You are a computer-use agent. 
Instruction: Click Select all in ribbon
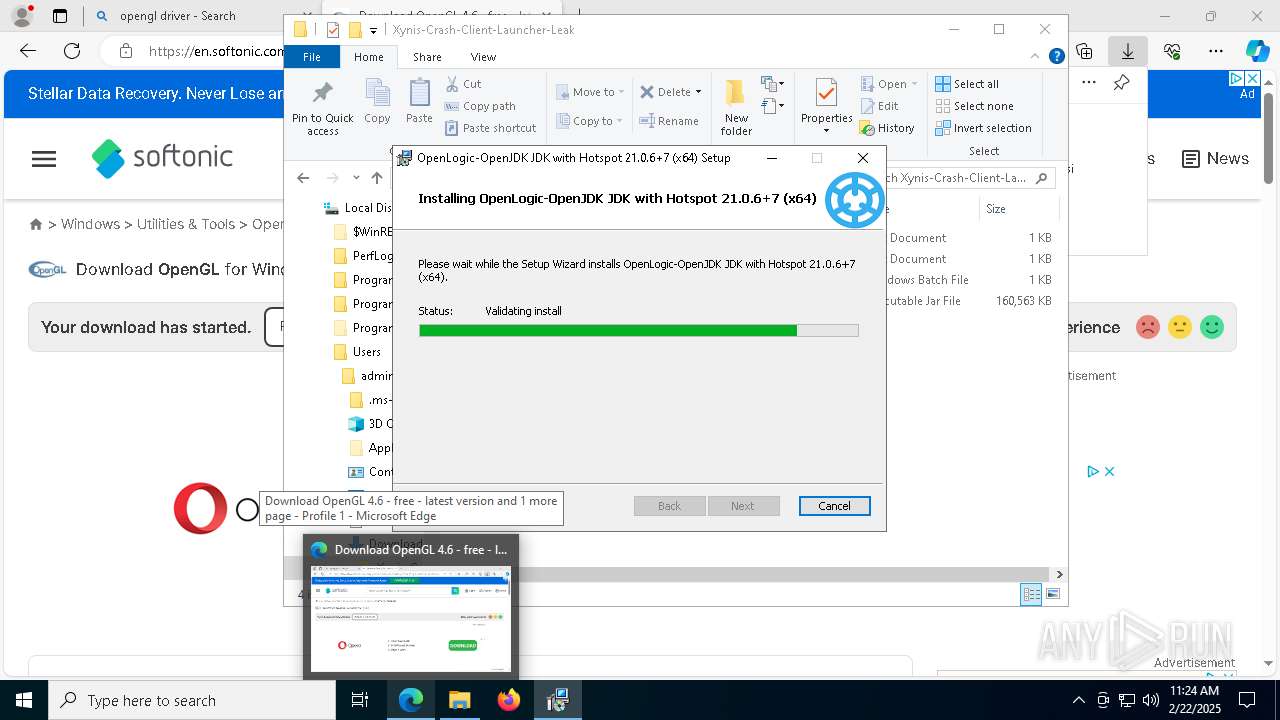tap(967, 84)
